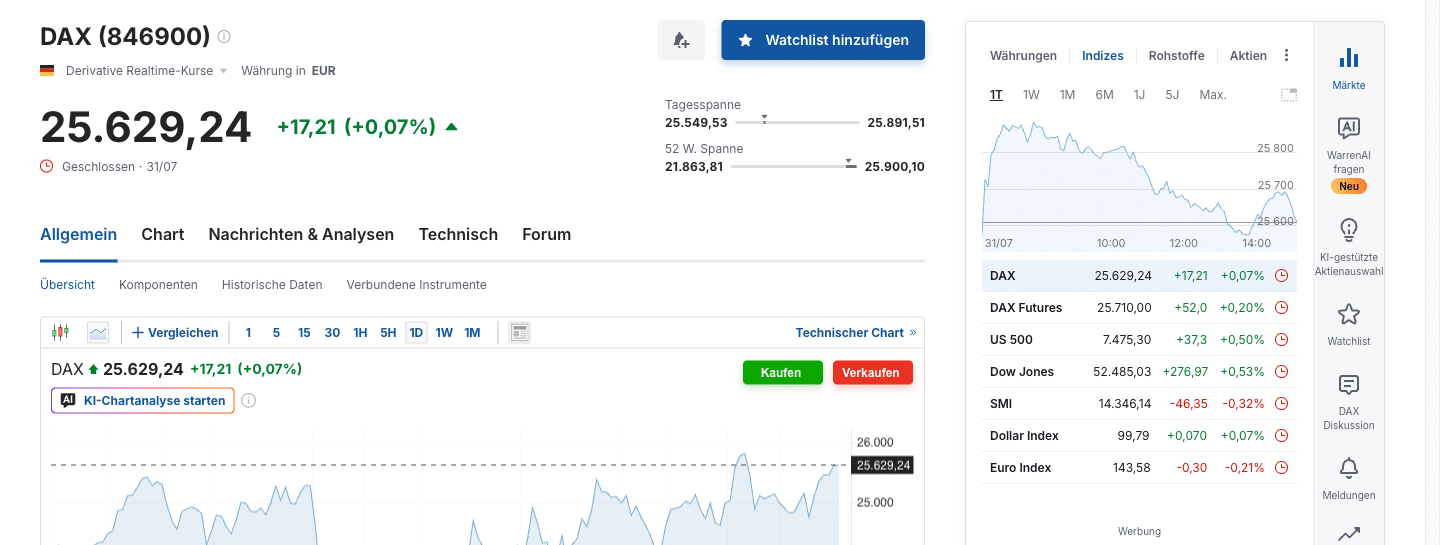Image resolution: width=1440 pixels, height=545 pixels.
Task: Open the Allgemein tab
Action: tap(78, 234)
